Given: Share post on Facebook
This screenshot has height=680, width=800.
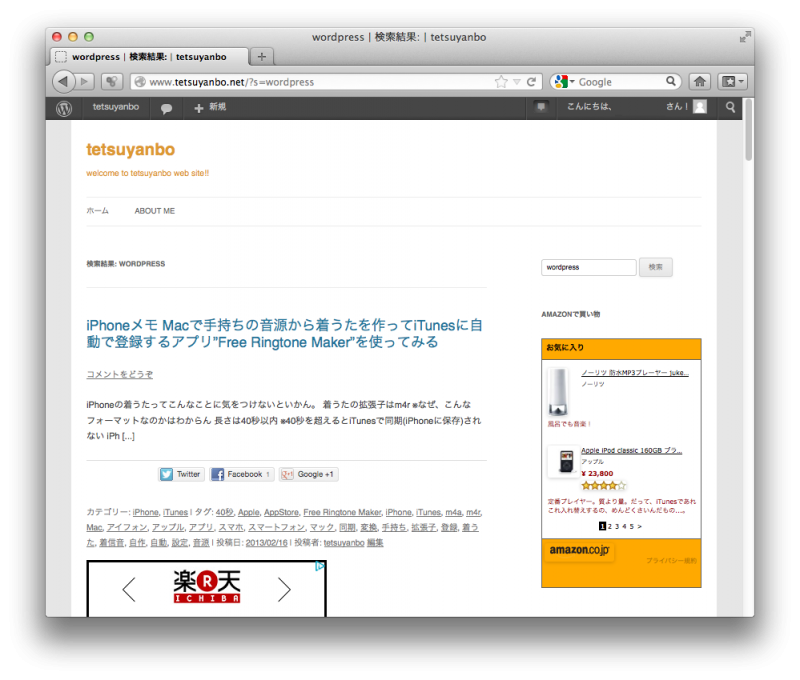Looking at the screenshot, I should coord(242,474).
